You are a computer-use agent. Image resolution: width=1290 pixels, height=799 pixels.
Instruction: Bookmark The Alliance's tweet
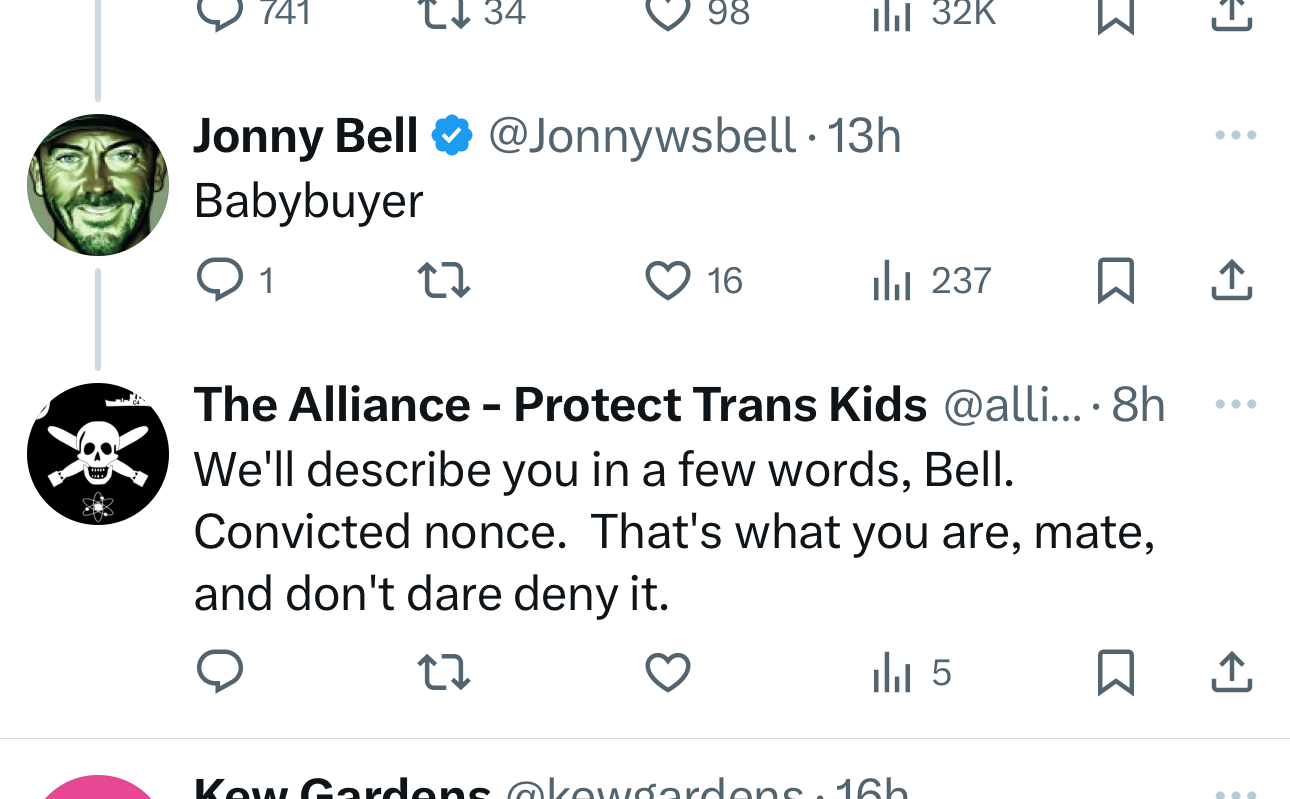click(x=1115, y=673)
